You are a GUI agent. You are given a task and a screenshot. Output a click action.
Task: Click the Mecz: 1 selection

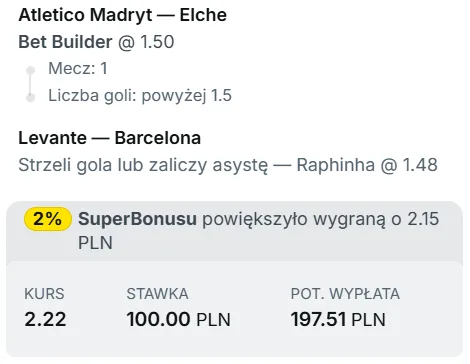coord(78,68)
